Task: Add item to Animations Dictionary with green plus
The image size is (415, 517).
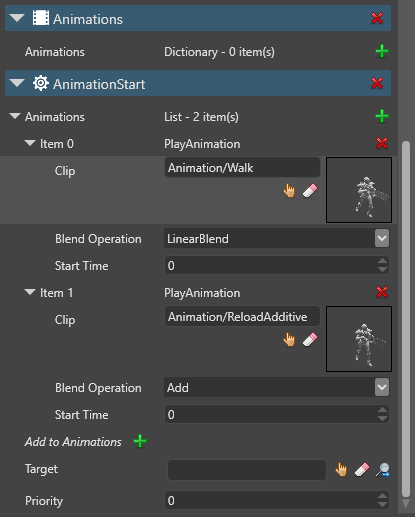Action: coord(382,51)
